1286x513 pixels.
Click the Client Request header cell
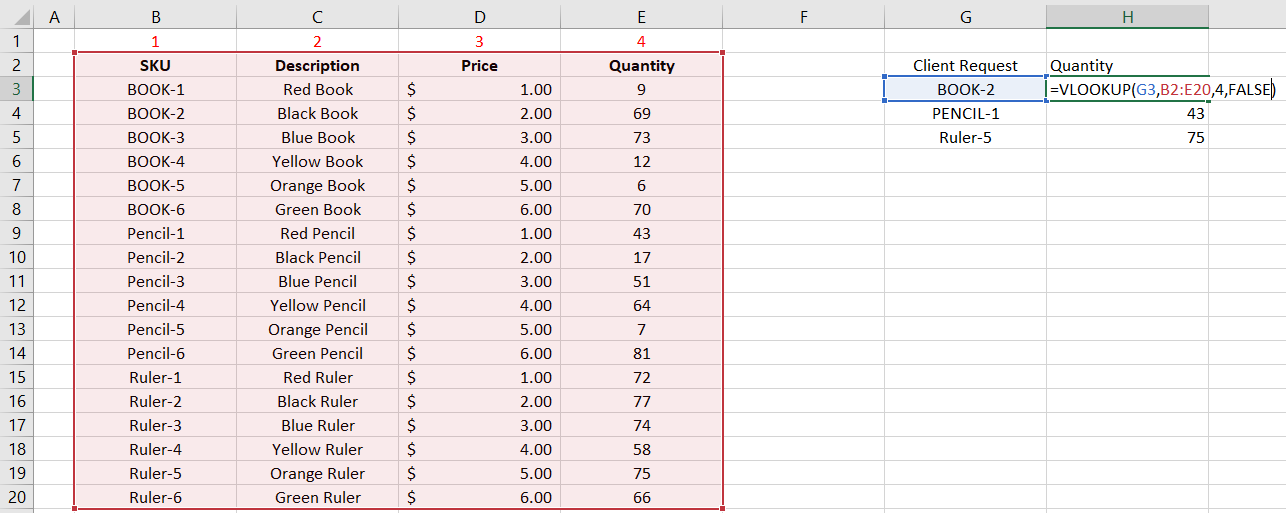click(x=965, y=65)
